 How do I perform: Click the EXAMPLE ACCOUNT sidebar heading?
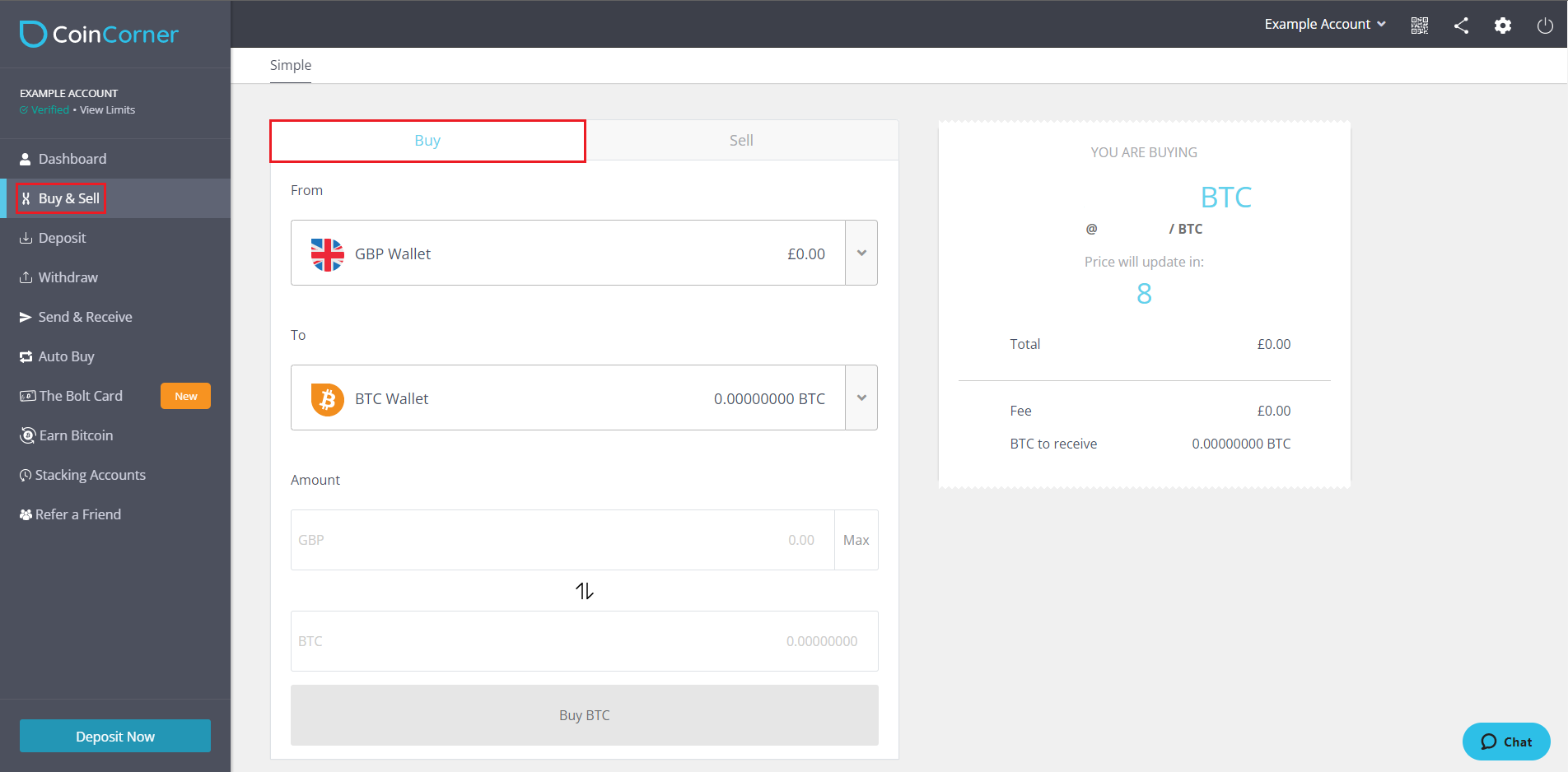click(69, 93)
